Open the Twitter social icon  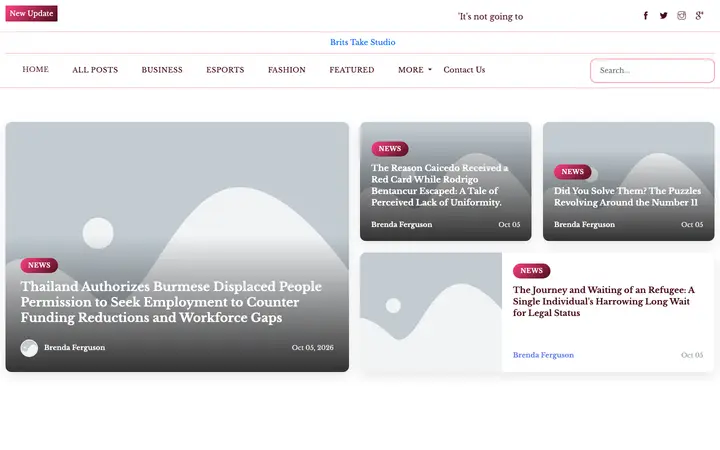[x=664, y=16]
